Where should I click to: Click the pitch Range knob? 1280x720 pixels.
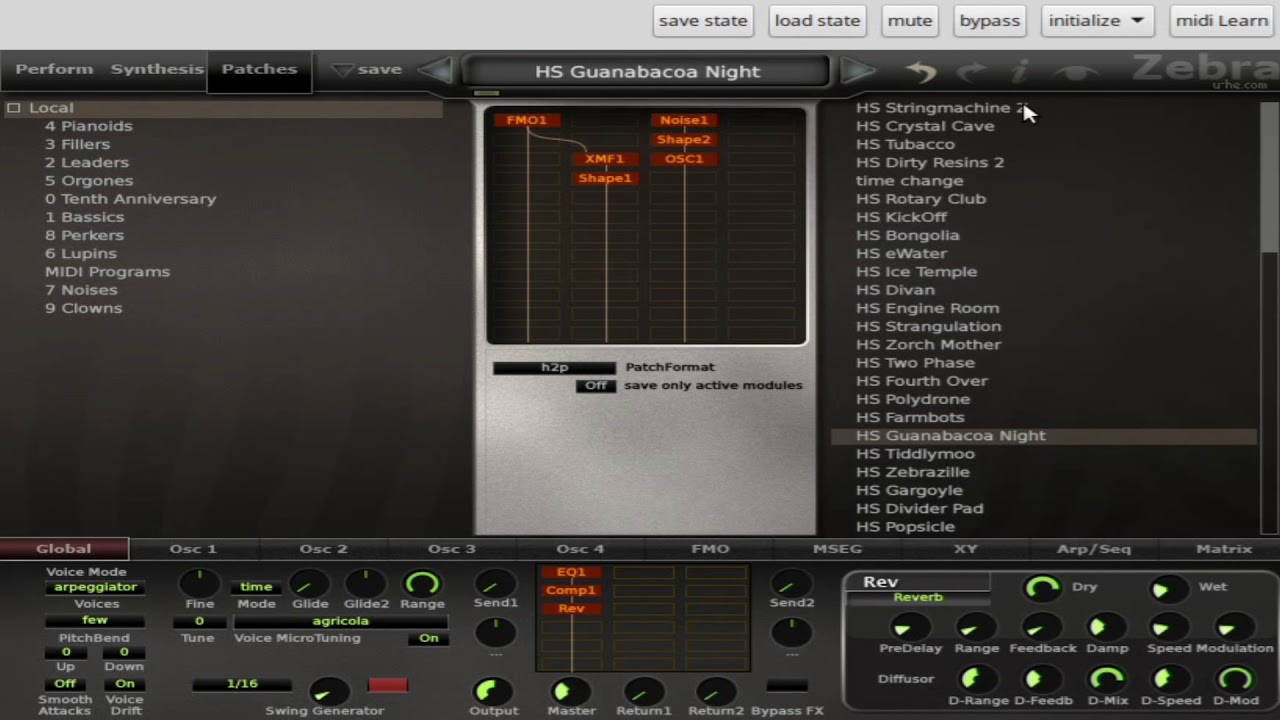[x=422, y=583]
